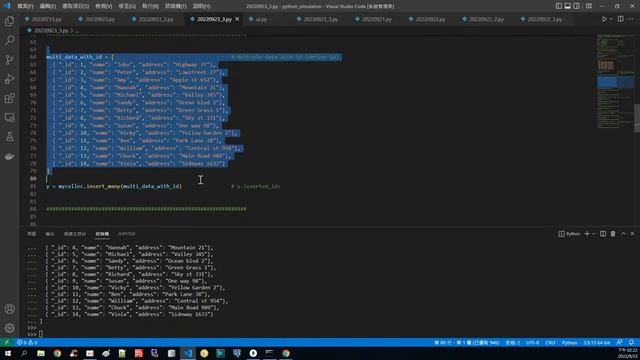Open the Extensions view

(x=9, y=98)
